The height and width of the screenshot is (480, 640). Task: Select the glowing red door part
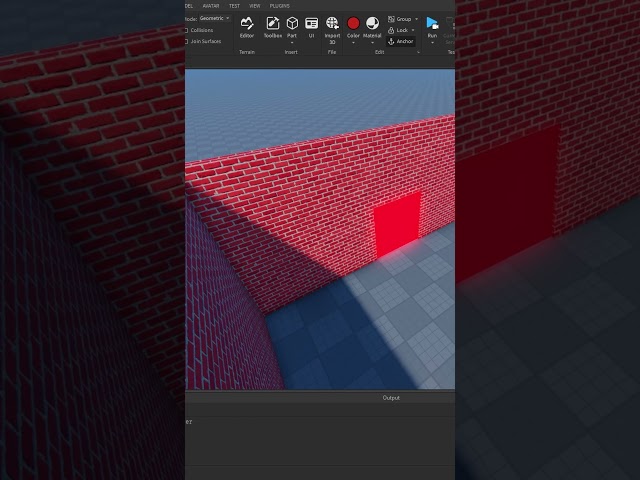coord(398,225)
